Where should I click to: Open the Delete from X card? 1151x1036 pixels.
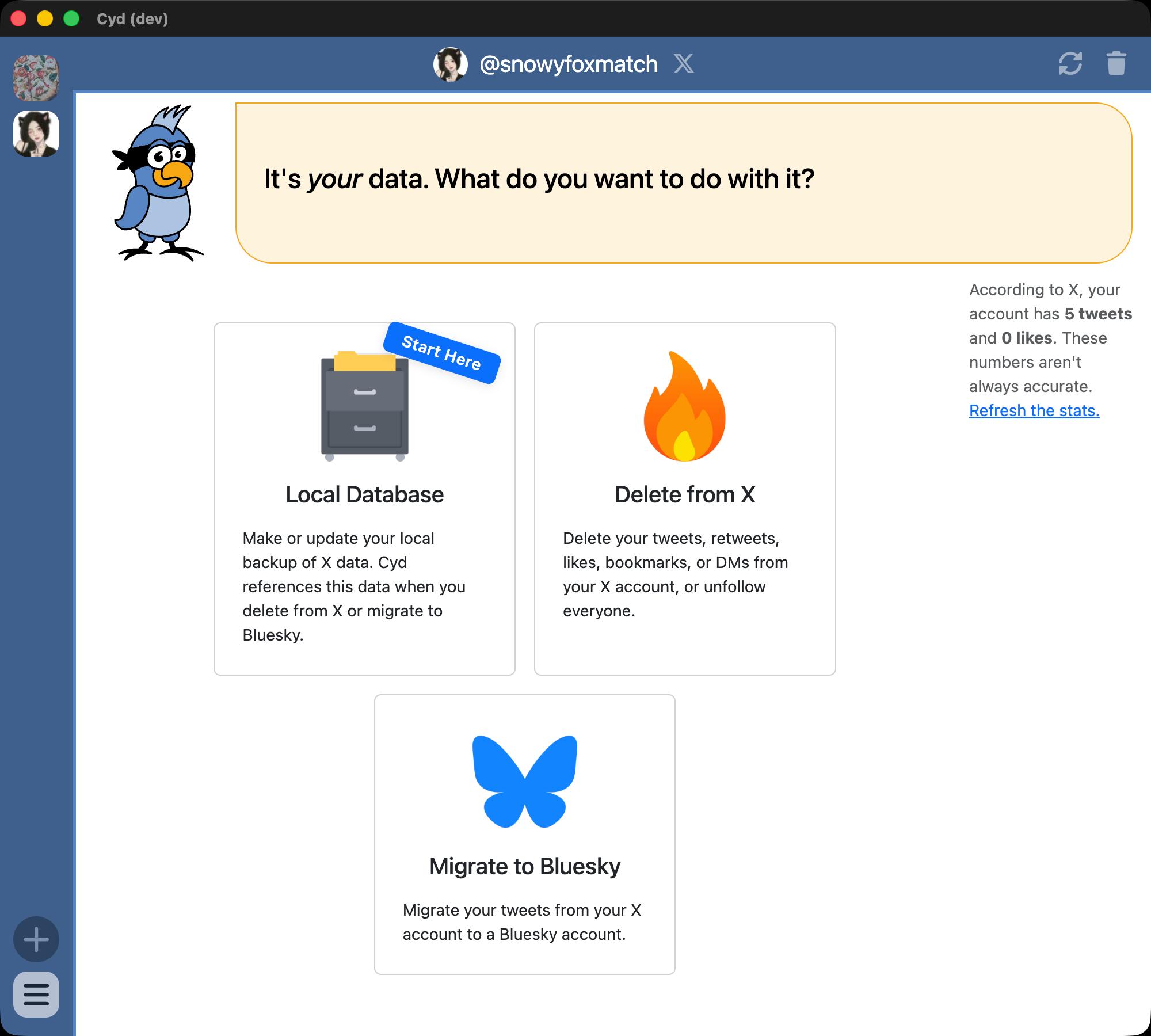(685, 498)
